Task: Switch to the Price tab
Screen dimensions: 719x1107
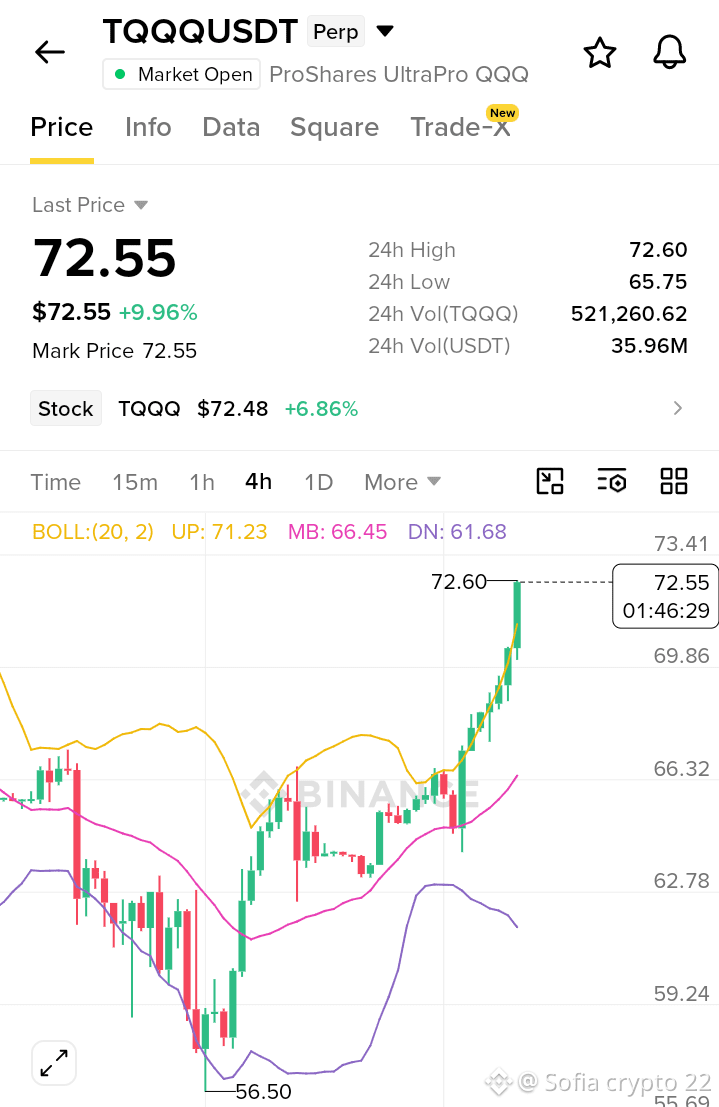Action: [61, 127]
